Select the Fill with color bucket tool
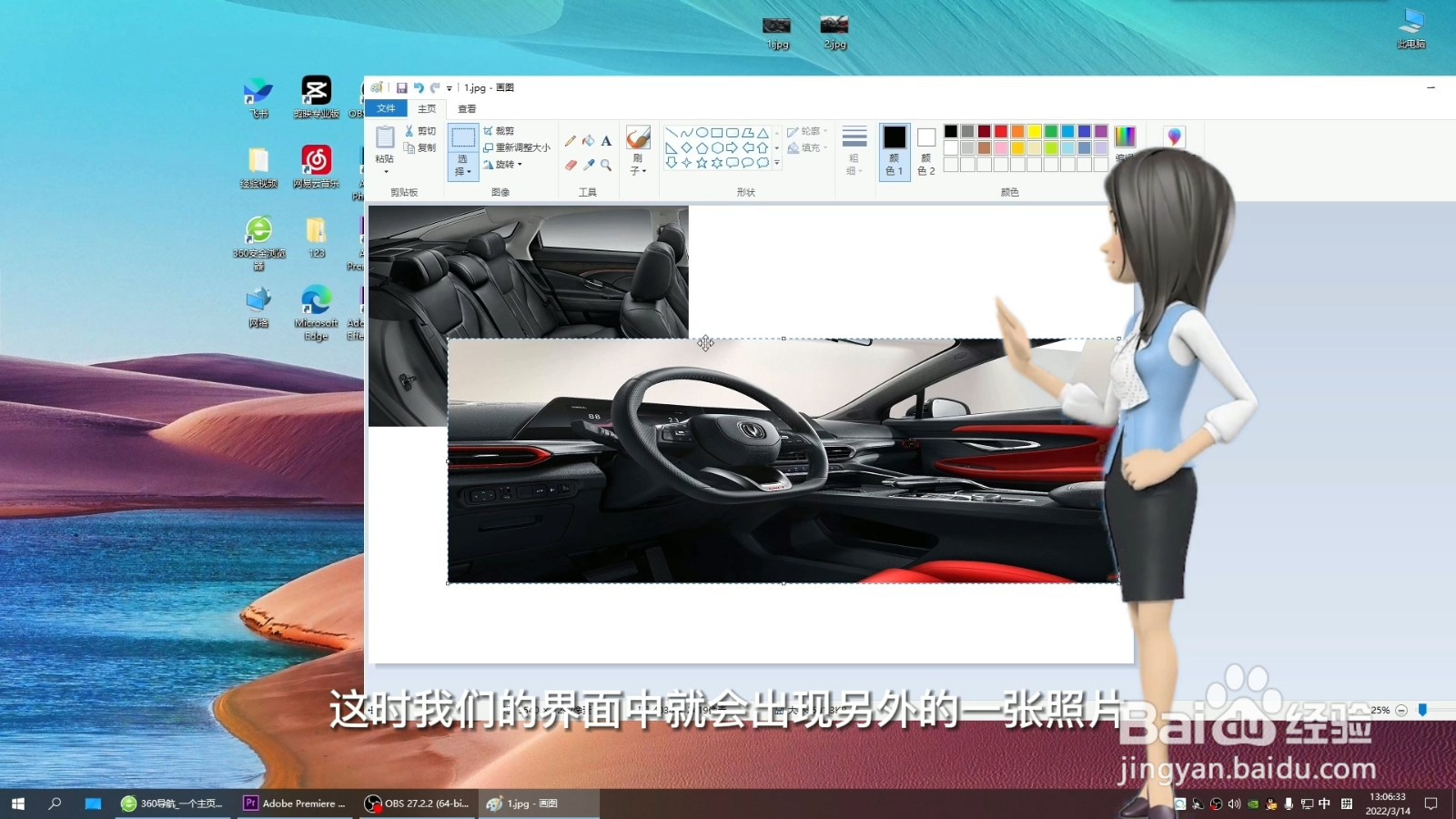This screenshot has width=1456, height=819. [x=588, y=141]
